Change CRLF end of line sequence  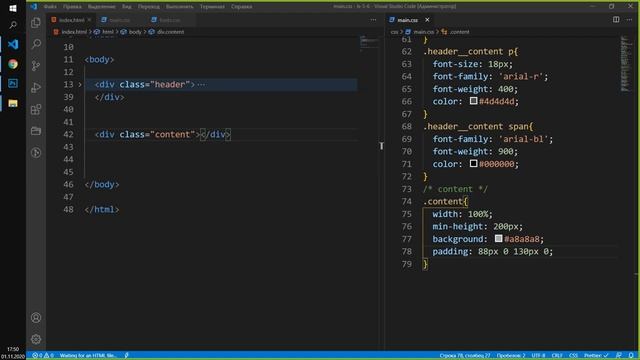click(557, 356)
